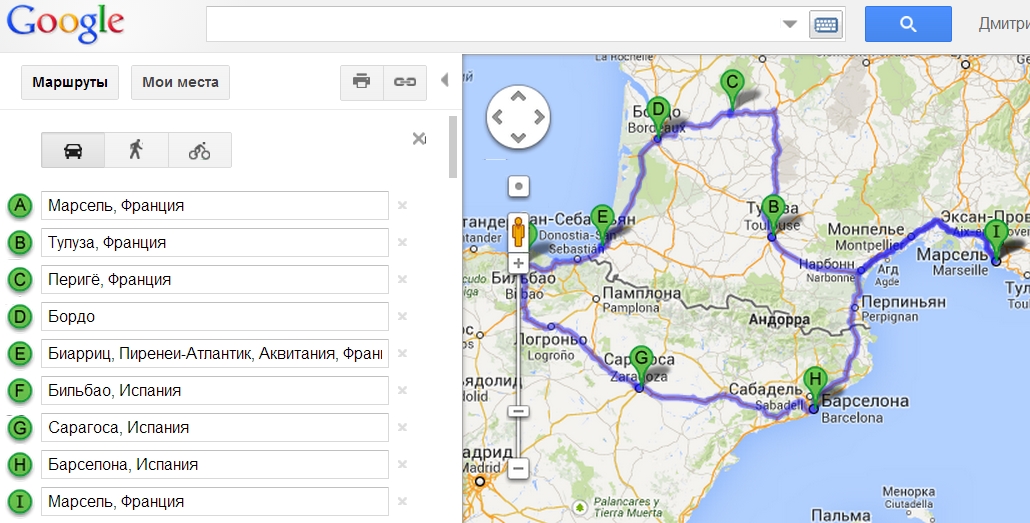Switch to bicycle directions mode
The image size is (1030, 523).
[199, 150]
